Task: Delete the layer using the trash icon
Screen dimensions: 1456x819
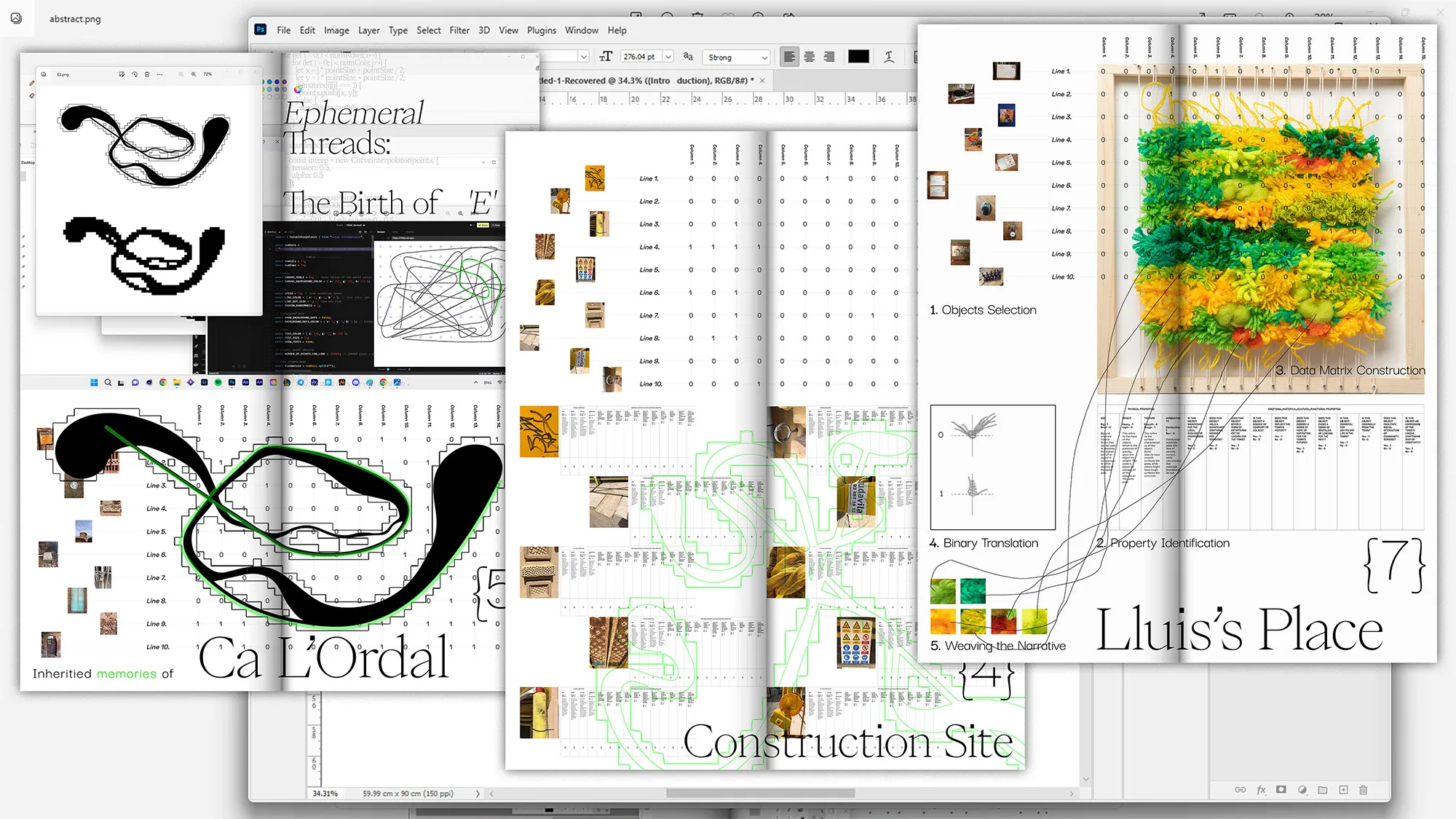Action: pyautogui.click(x=1364, y=790)
